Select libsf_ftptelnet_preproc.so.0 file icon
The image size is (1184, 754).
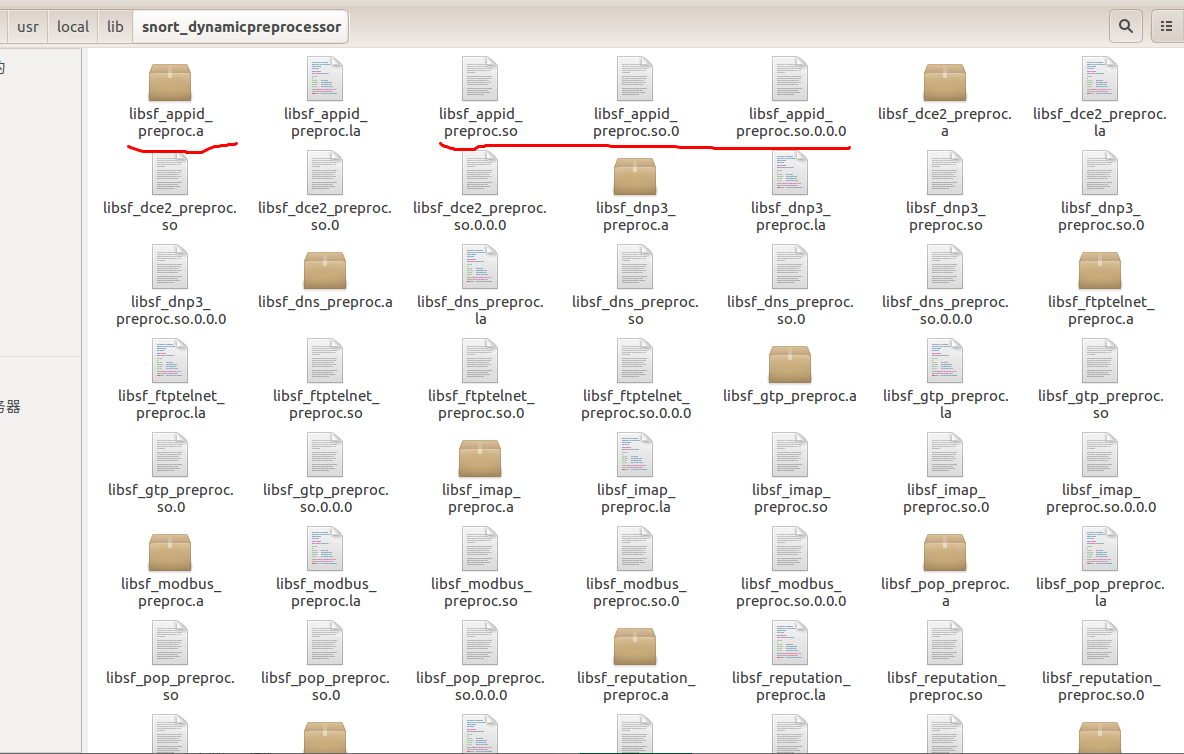pos(480,361)
